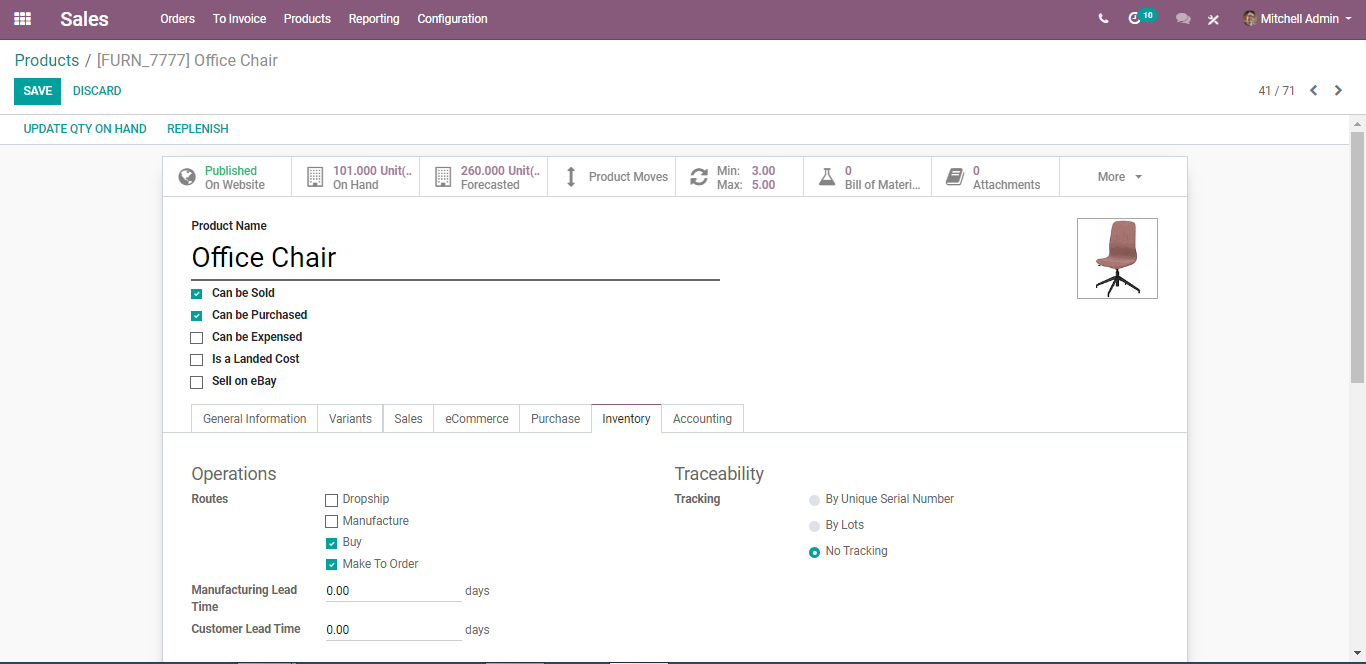Viewport: 1366px width, 664px height.
Task: Open the Reporting menu
Action: click(x=374, y=19)
